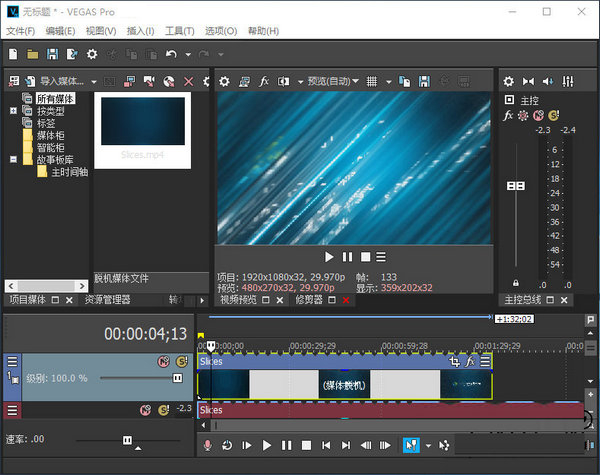Switch to the 资源管理器 tab
Image resolution: width=600 pixels, height=475 pixels.
108,299
